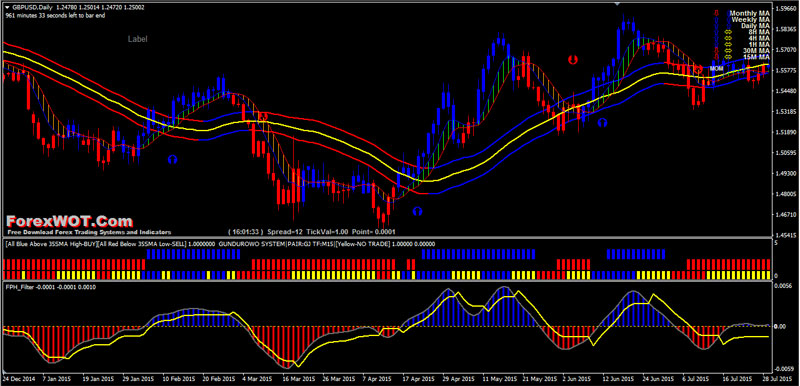Click '6 Jul 2015' on the time axis

click(695, 380)
